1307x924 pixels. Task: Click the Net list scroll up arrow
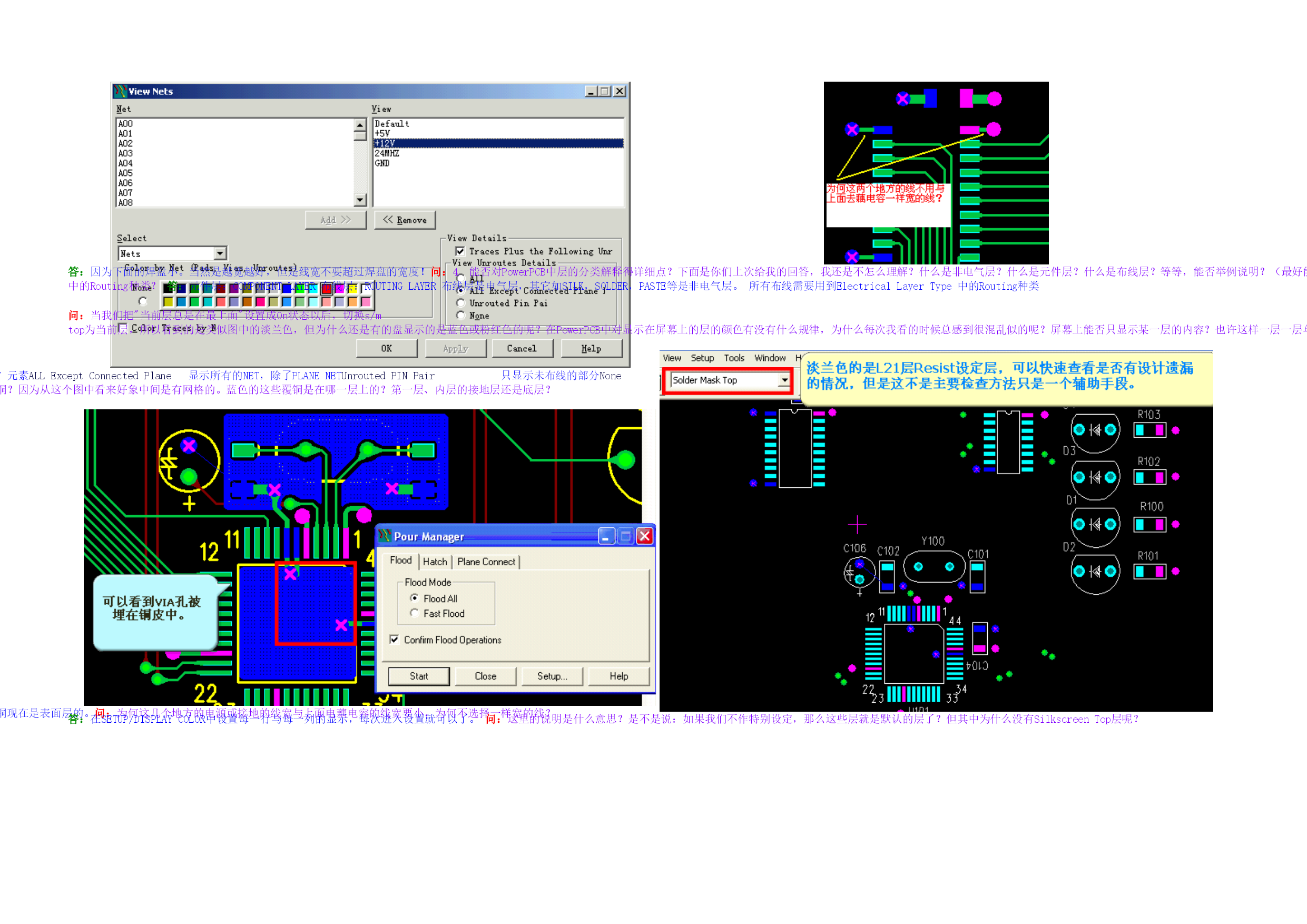click(360, 125)
